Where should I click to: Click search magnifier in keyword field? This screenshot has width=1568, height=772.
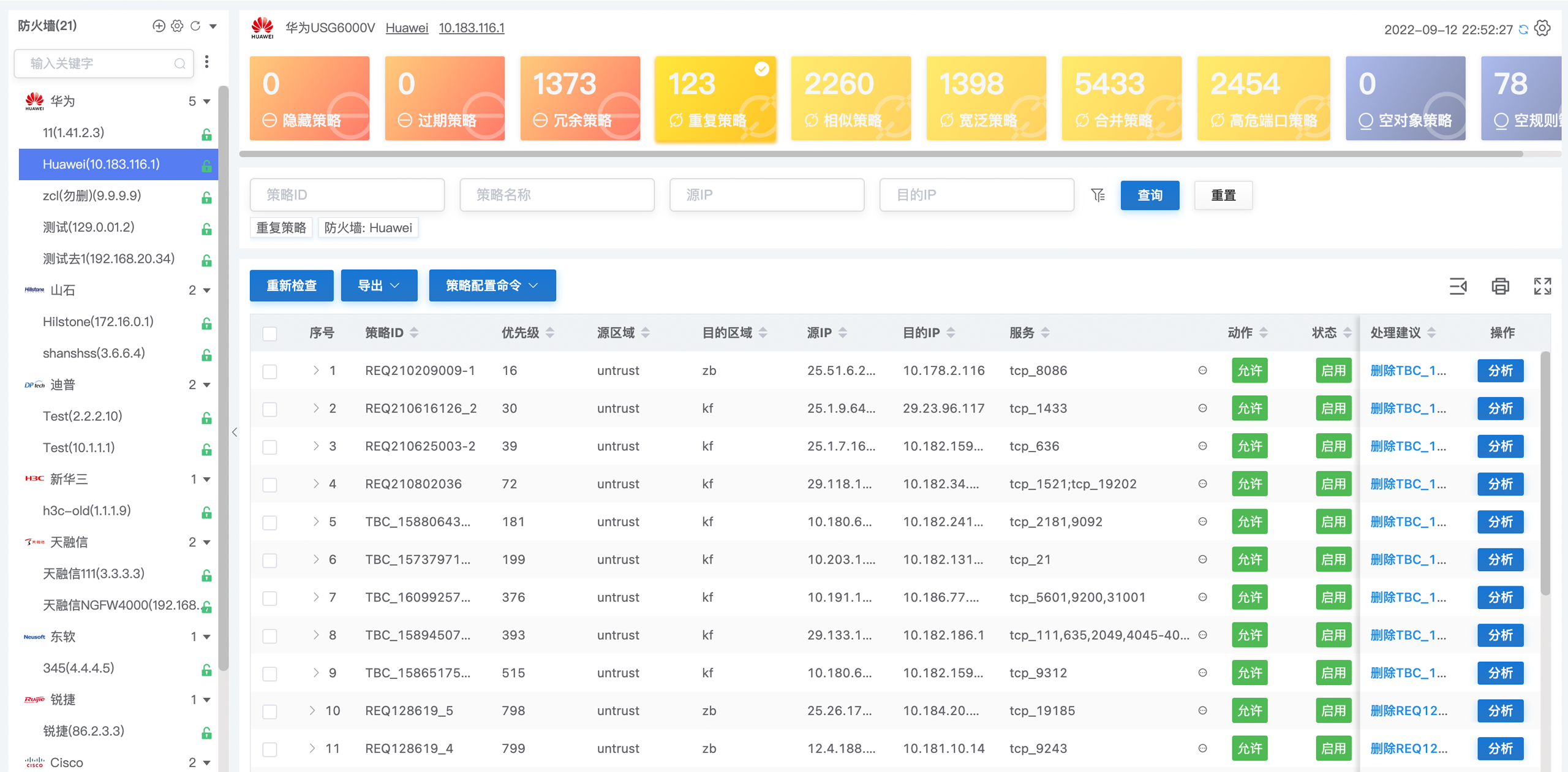[x=179, y=64]
